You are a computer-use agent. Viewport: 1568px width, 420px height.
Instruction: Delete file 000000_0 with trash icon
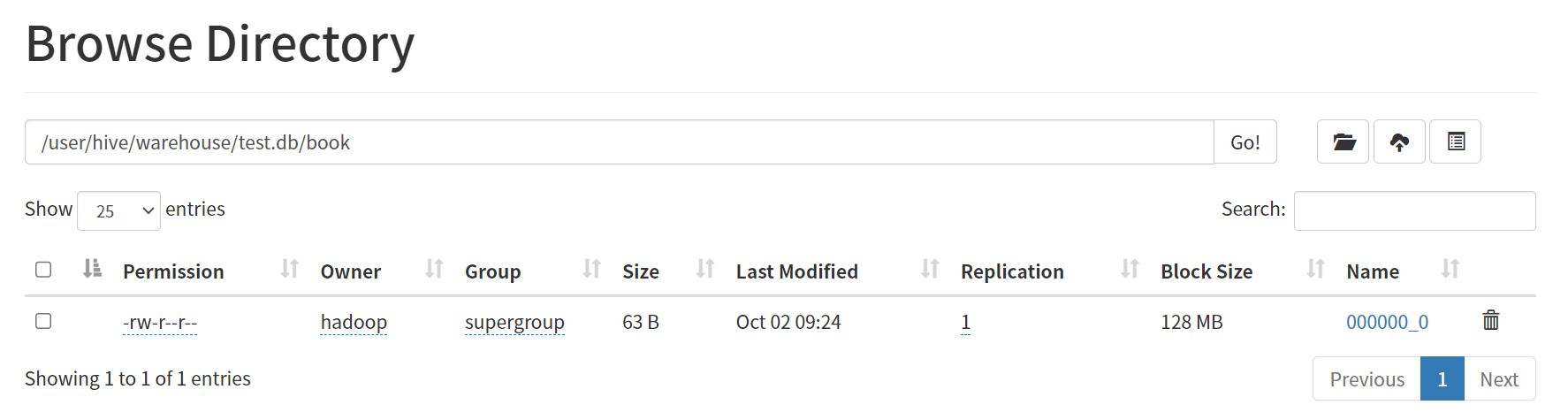tap(1490, 320)
